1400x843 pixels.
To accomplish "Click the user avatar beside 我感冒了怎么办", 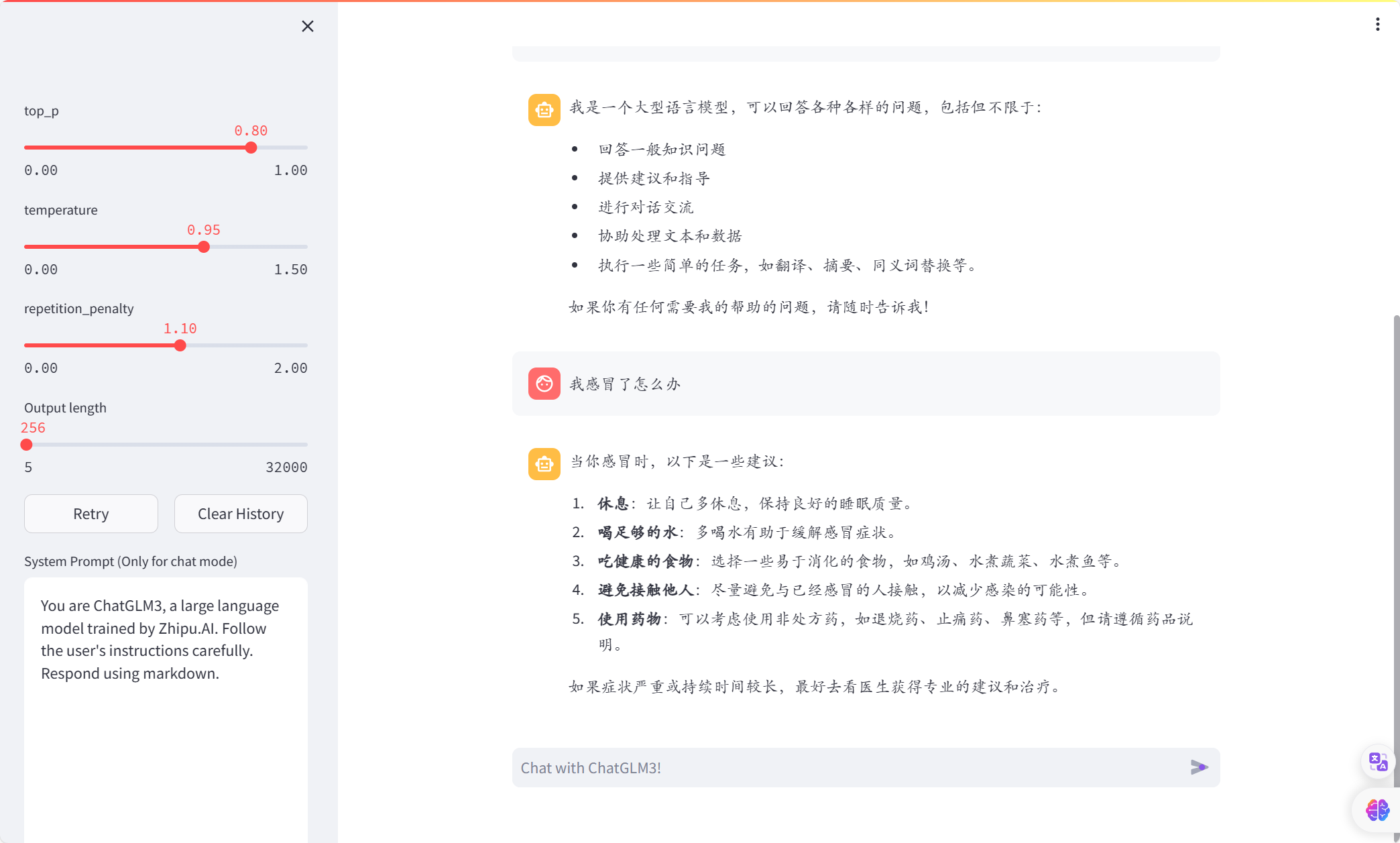I will (x=544, y=384).
